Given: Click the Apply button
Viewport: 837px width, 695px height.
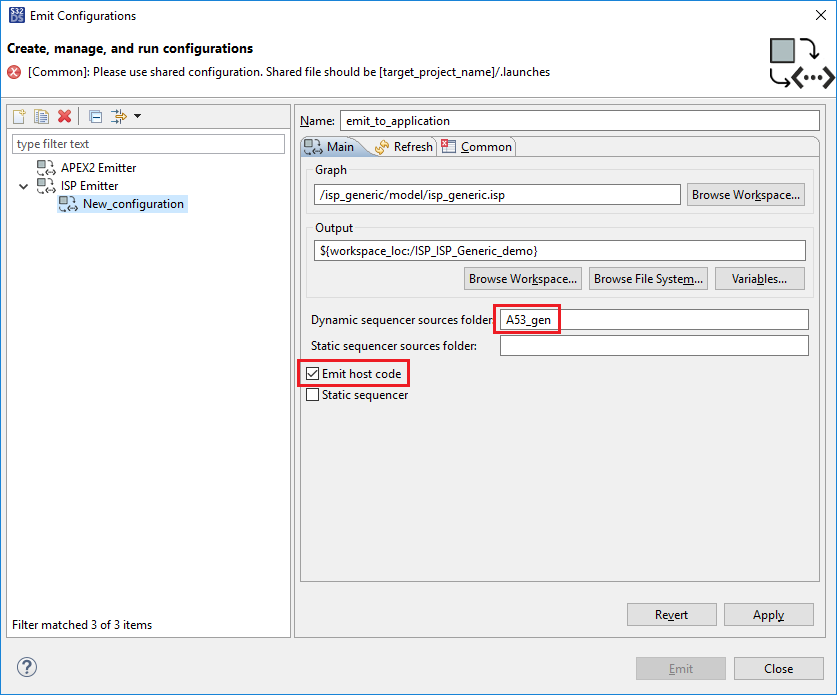Looking at the screenshot, I should (x=769, y=615).
